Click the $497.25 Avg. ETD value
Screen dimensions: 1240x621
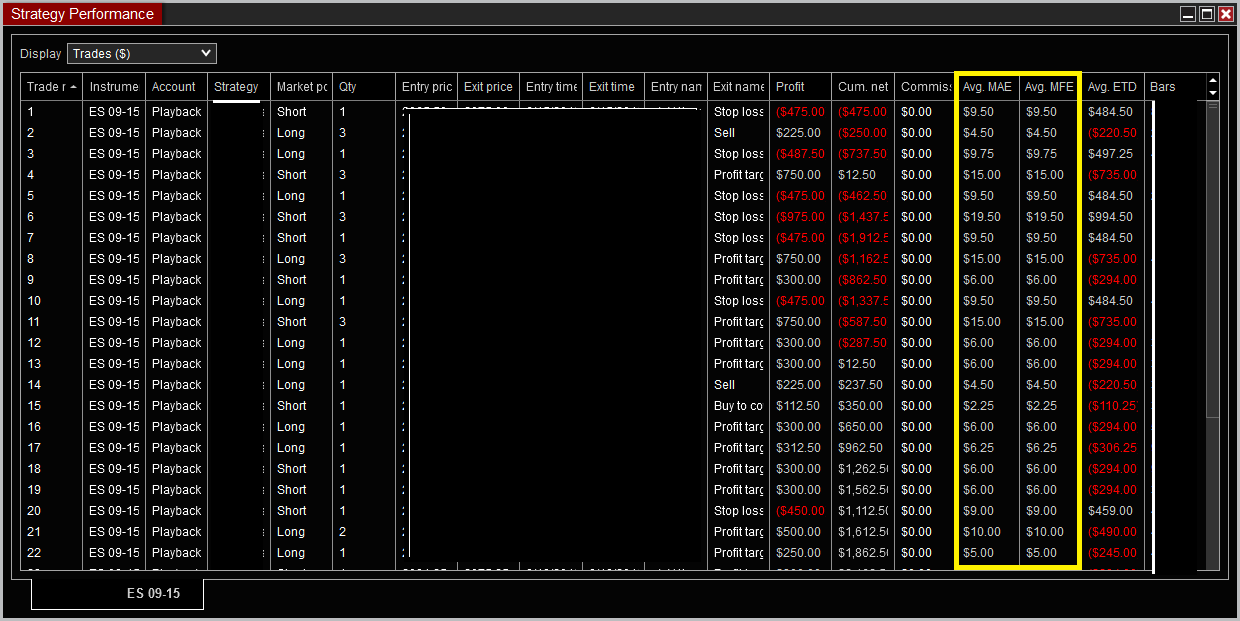[1110, 154]
